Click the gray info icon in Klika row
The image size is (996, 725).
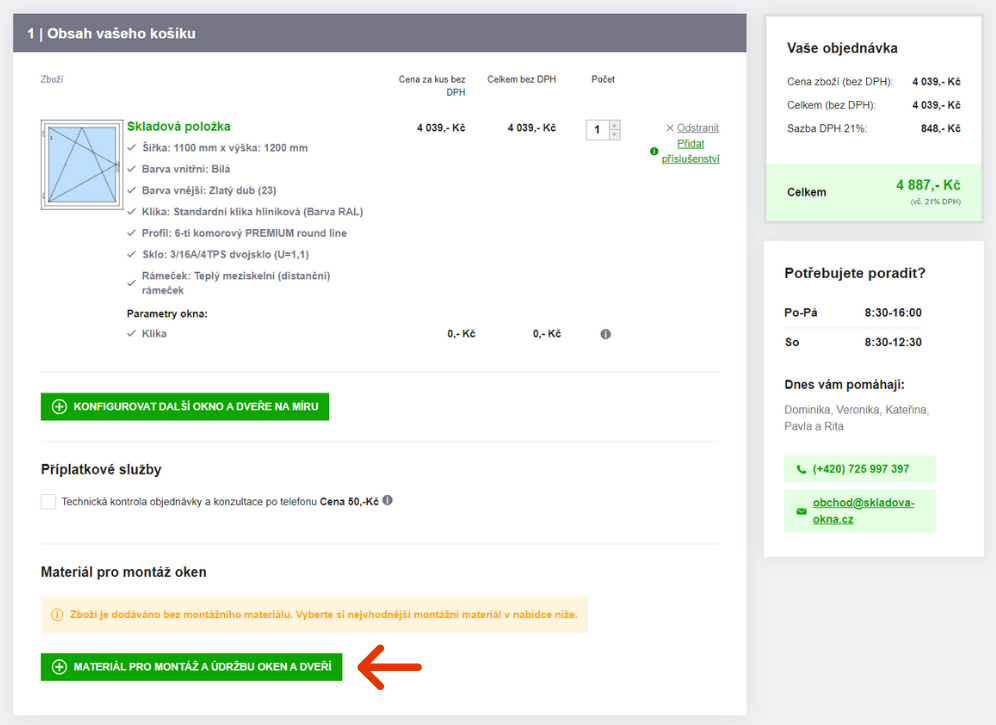point(605,334)
